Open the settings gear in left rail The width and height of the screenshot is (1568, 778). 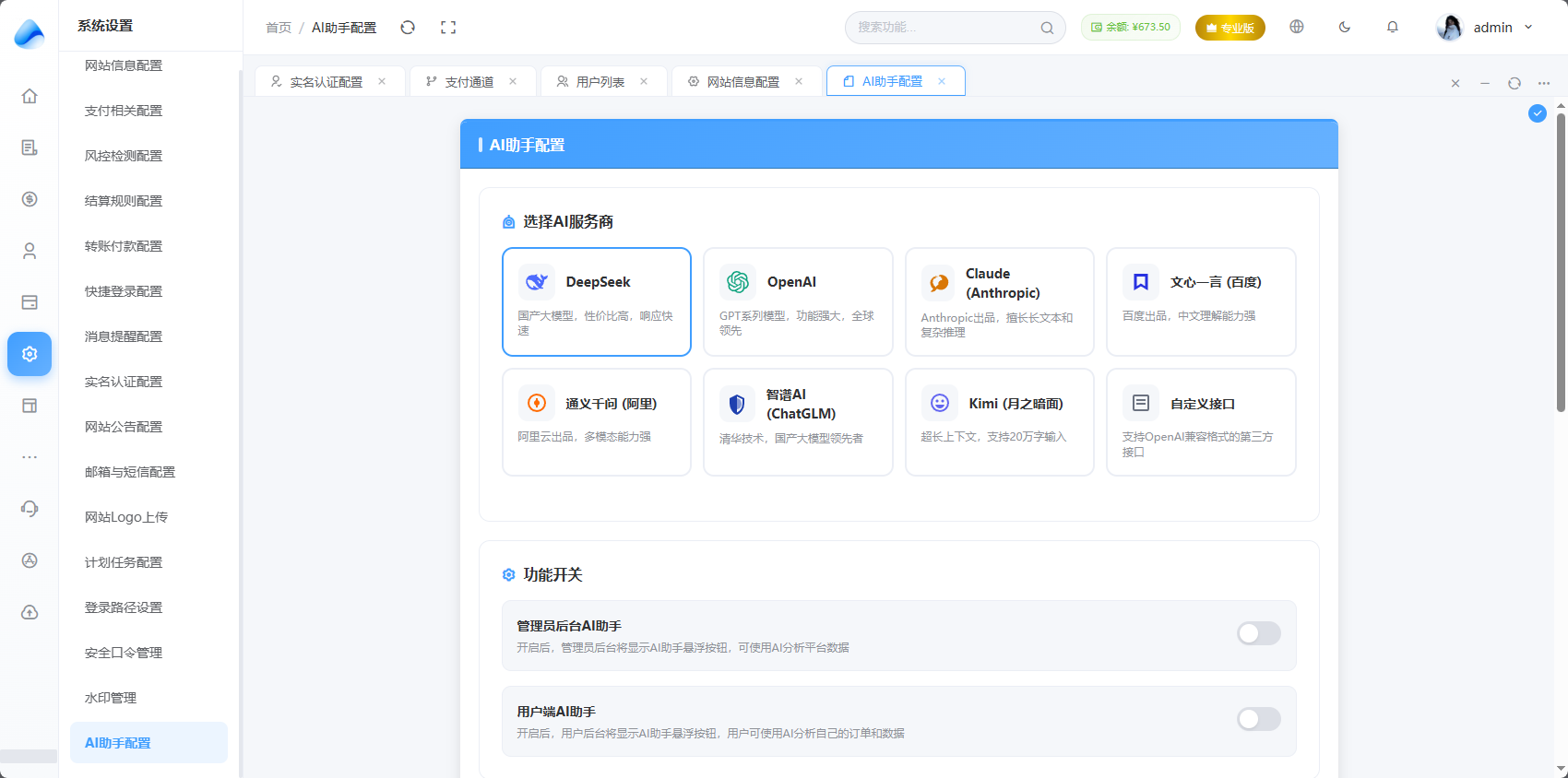pos(30,354)
